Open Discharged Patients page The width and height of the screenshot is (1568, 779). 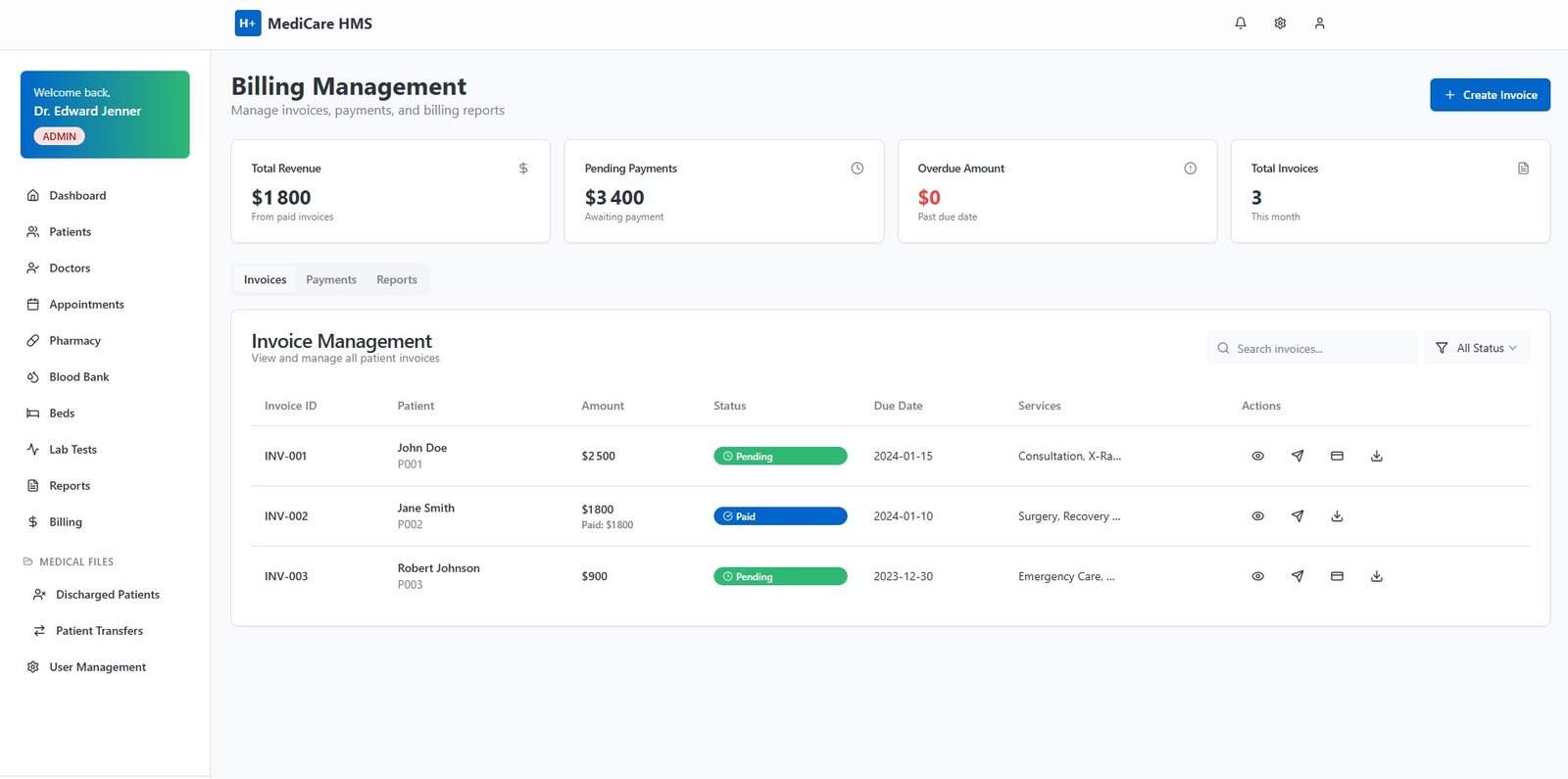[x=109, y=595]
